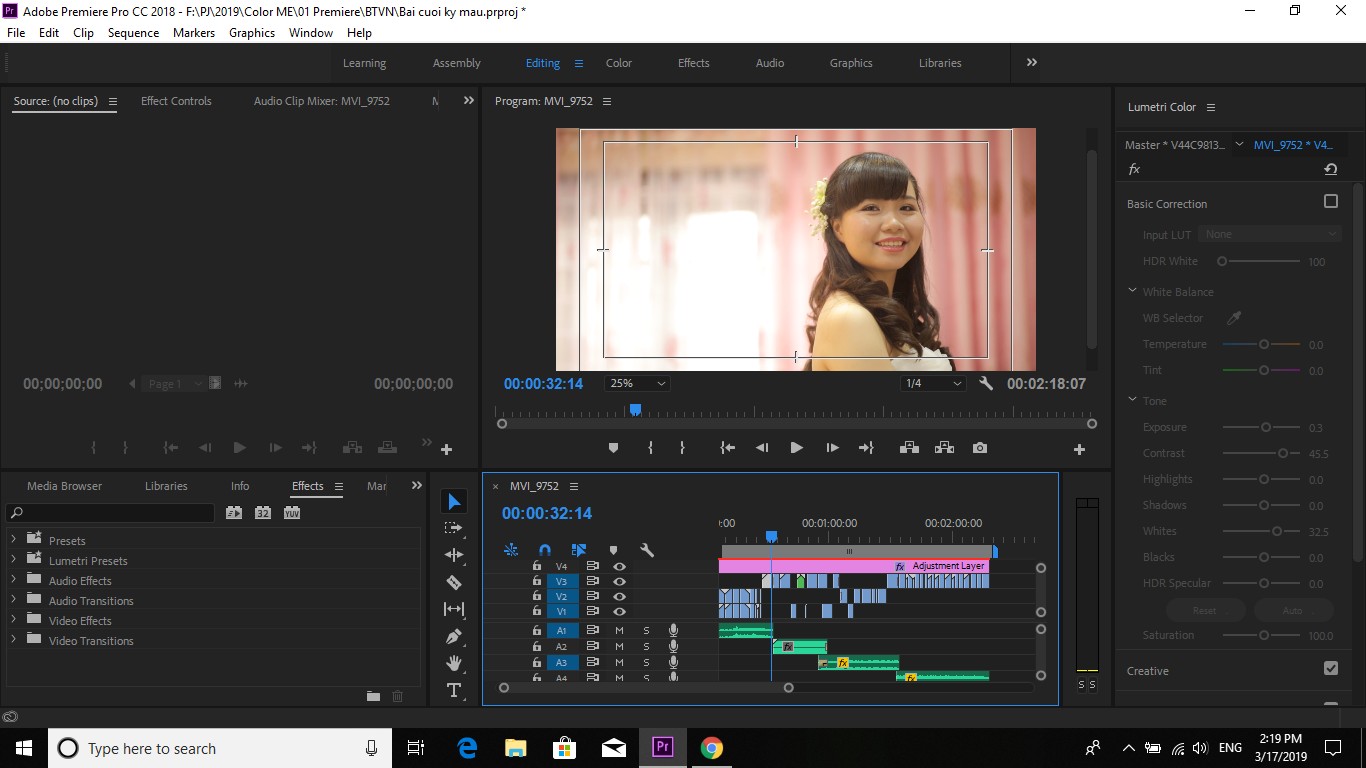Screen dimensions: 1366x768
Task: Click the Lift button in Program monitor
Action: click(x=909, y=448)
